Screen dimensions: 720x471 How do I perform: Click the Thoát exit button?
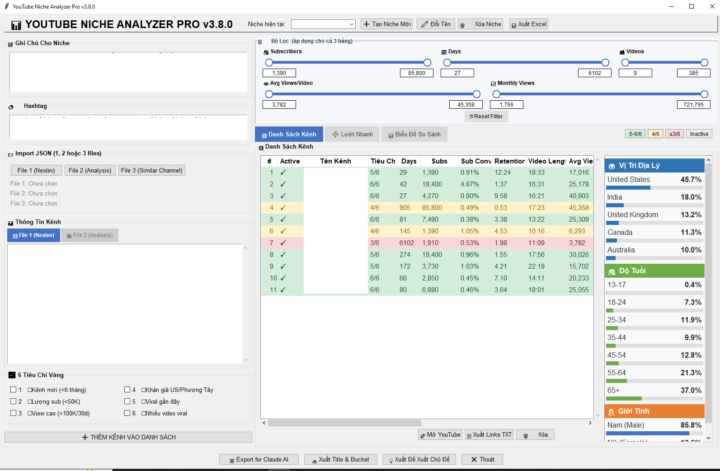click(x=482, y=460)
